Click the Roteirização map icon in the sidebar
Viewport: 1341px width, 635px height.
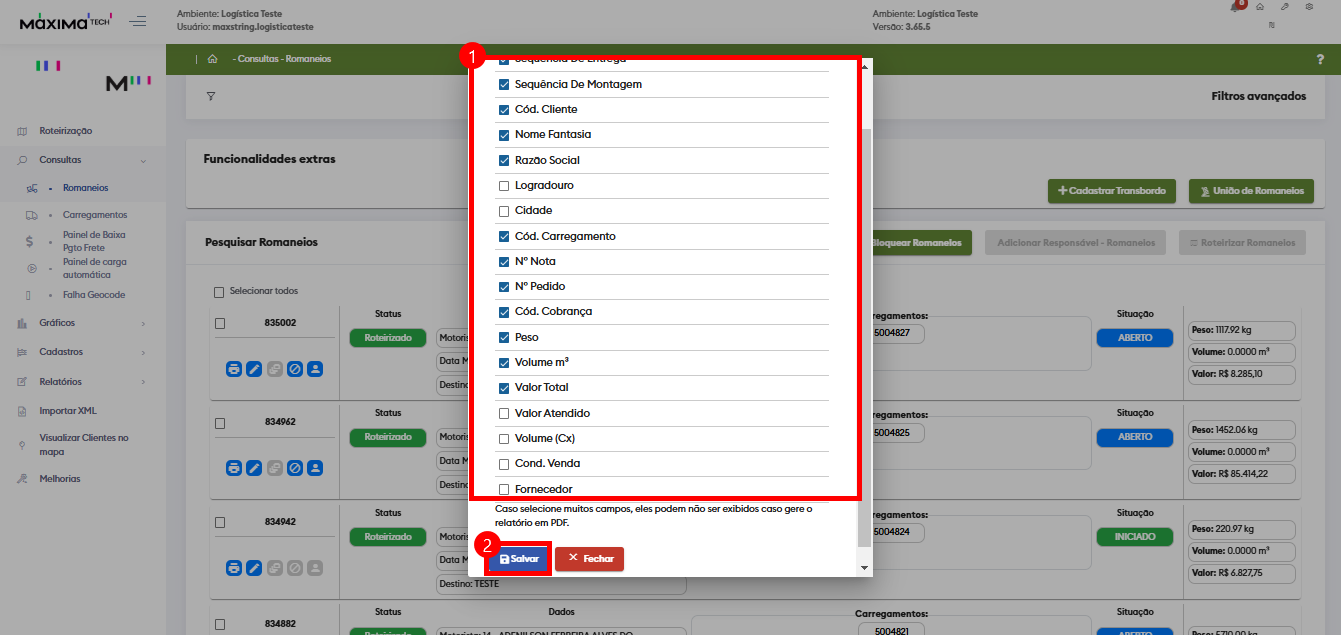coord(22,131)
